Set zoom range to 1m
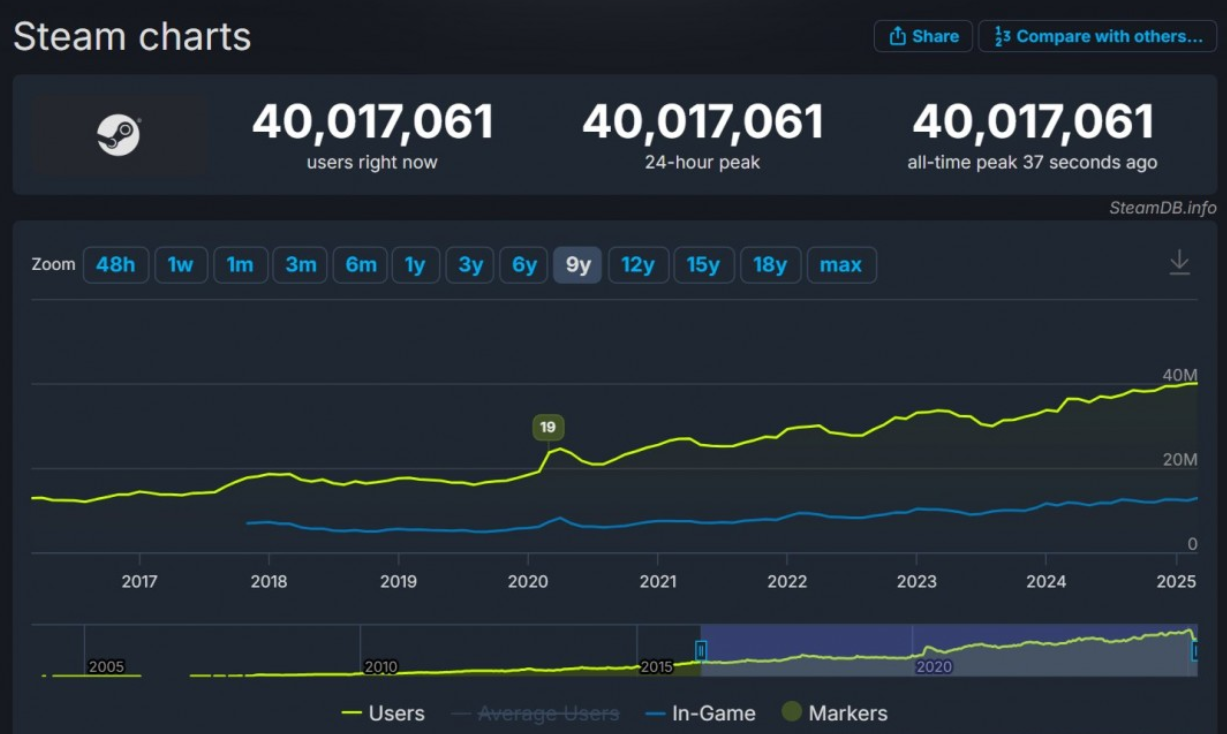 coord(240,265)
